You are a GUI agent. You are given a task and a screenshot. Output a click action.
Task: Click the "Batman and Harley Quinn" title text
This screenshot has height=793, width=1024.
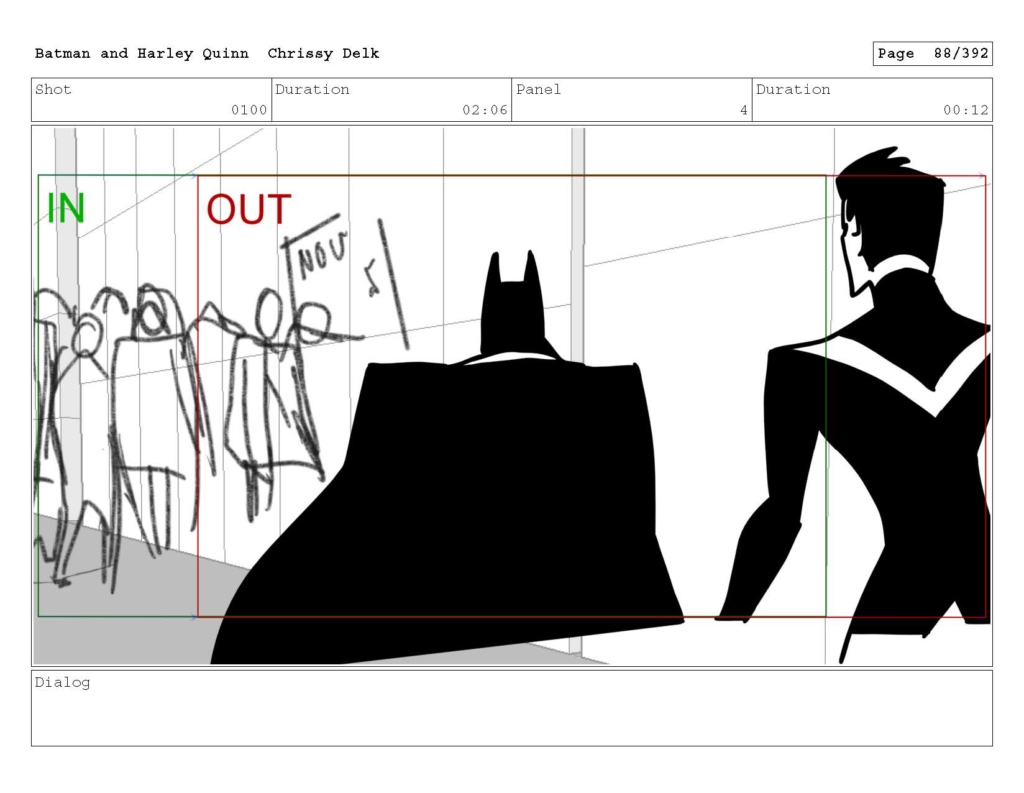pos(142,54)
